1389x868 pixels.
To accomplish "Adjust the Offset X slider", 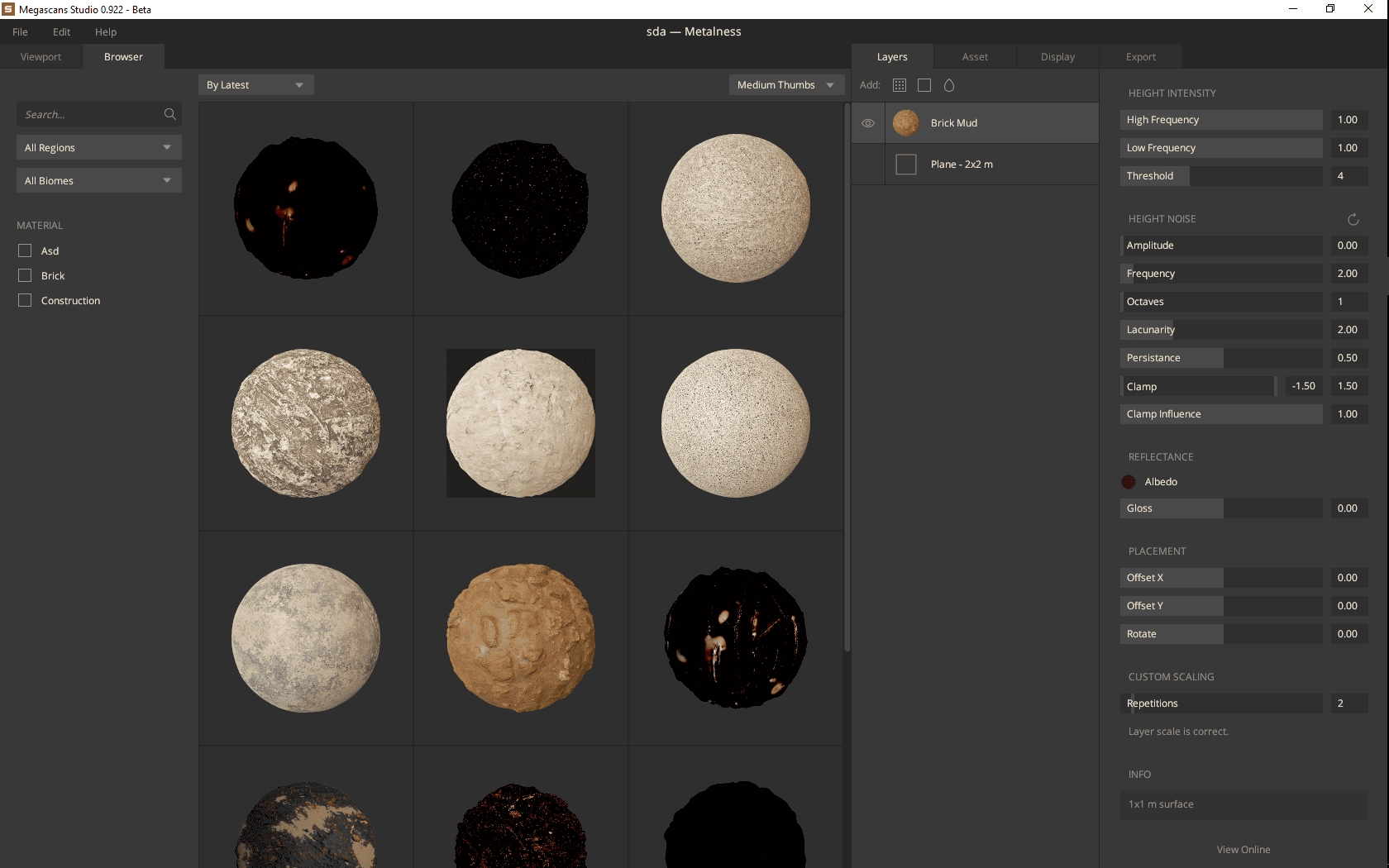I will 1221,578.
